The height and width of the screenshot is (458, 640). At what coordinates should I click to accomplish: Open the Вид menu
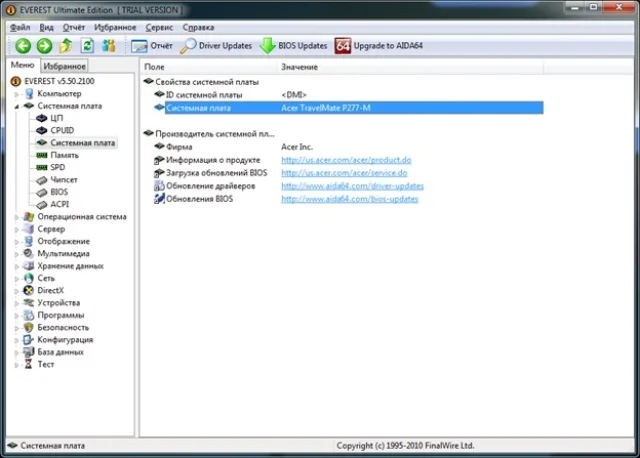coord(47,27)
